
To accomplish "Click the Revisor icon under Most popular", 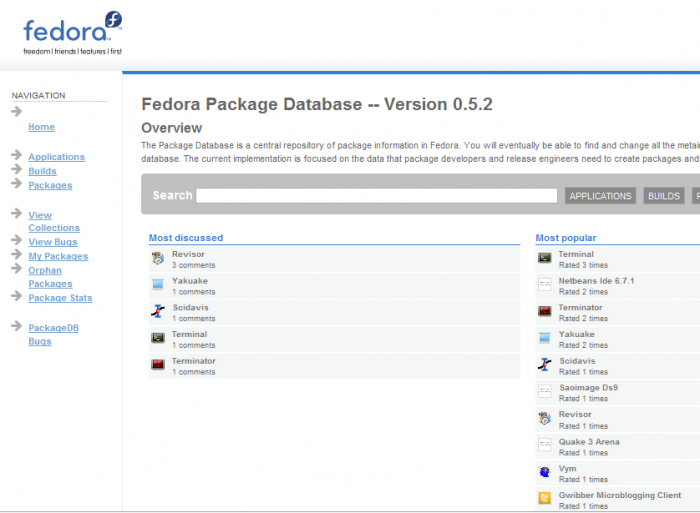I will (x=544, y=418).
